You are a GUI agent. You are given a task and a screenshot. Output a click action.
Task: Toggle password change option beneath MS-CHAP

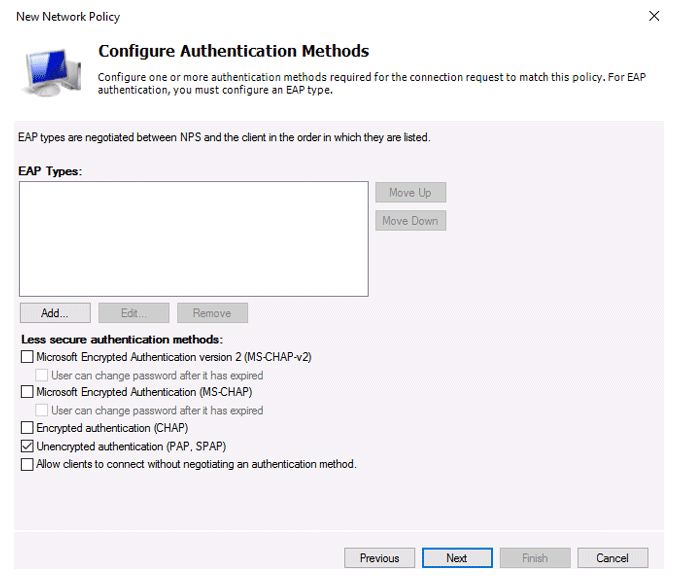pos(41,410)
